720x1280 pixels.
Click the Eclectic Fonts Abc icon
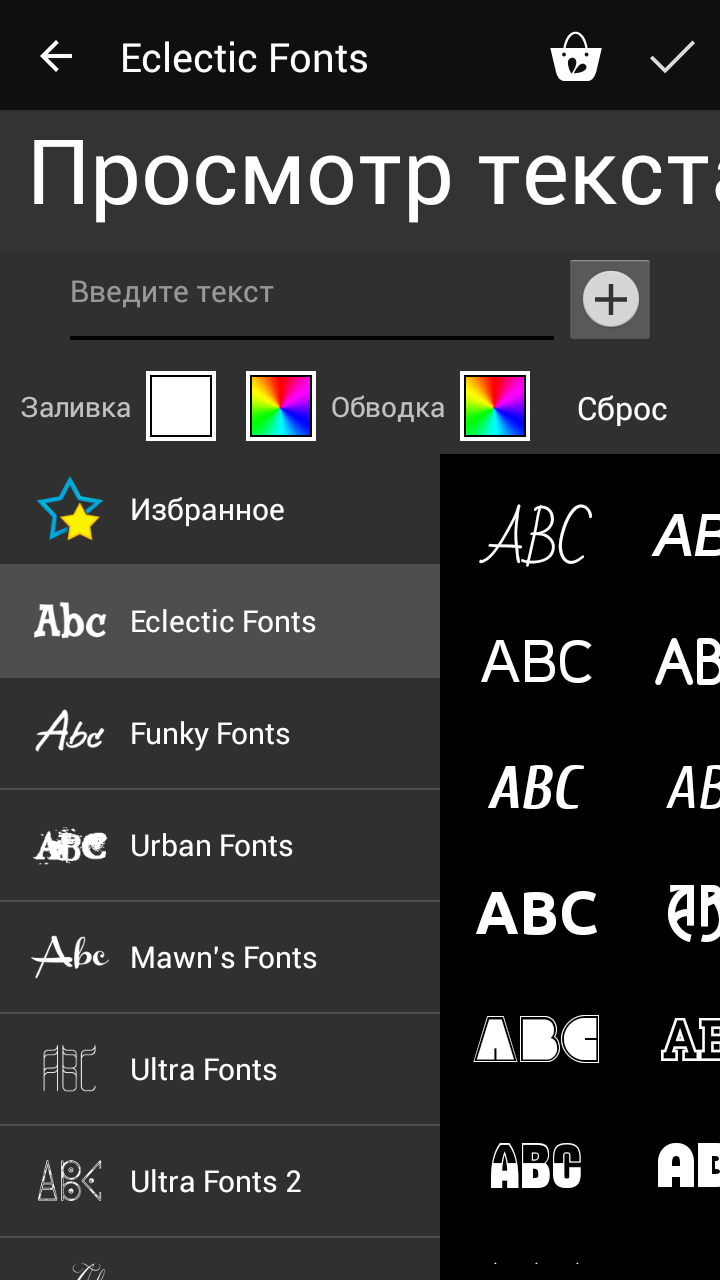click(x=70, y=621)
